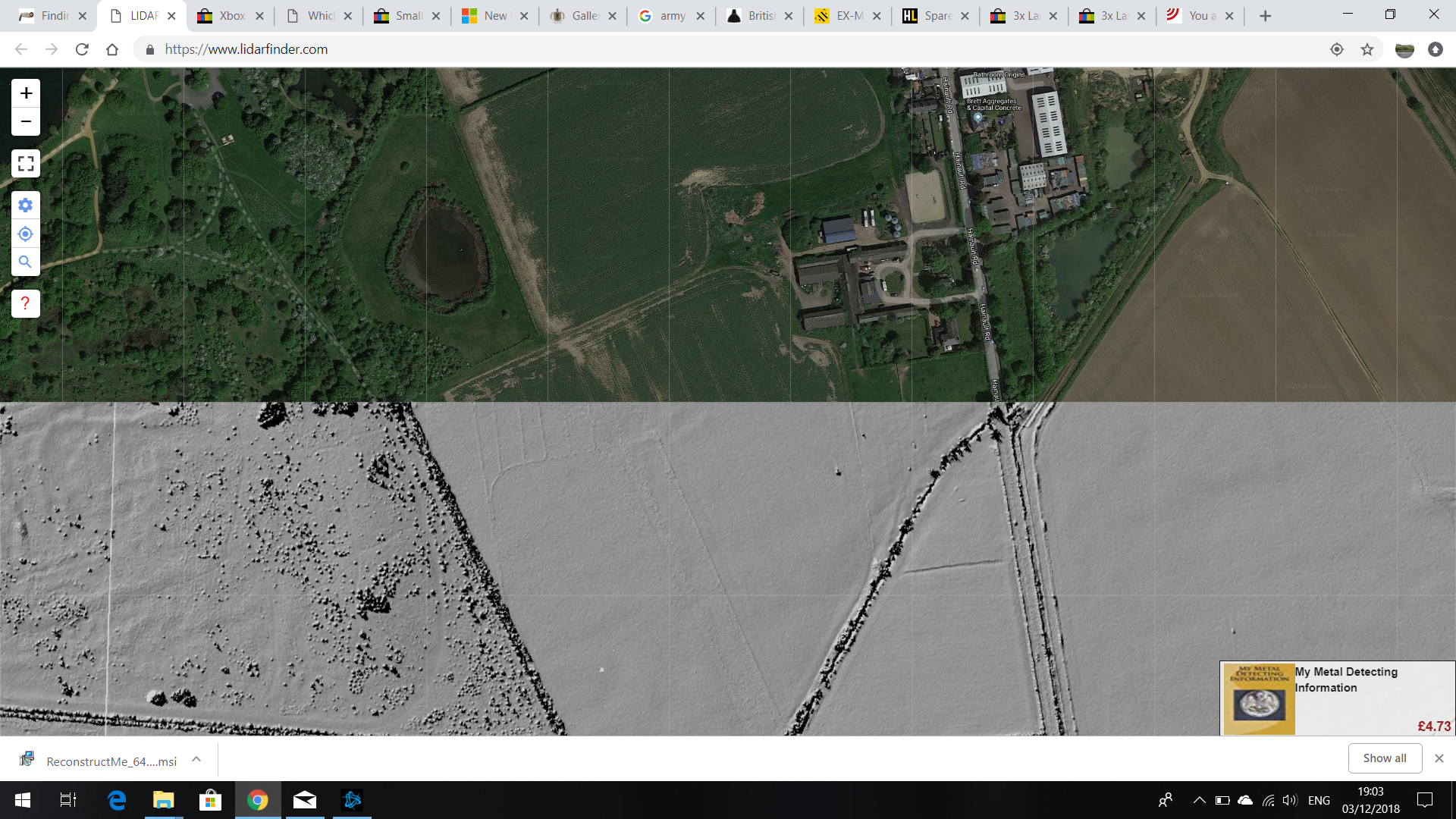The width and height of the screenshot is (1456, 819).
Task: Go to browser home page
Action: coord(112,49)
